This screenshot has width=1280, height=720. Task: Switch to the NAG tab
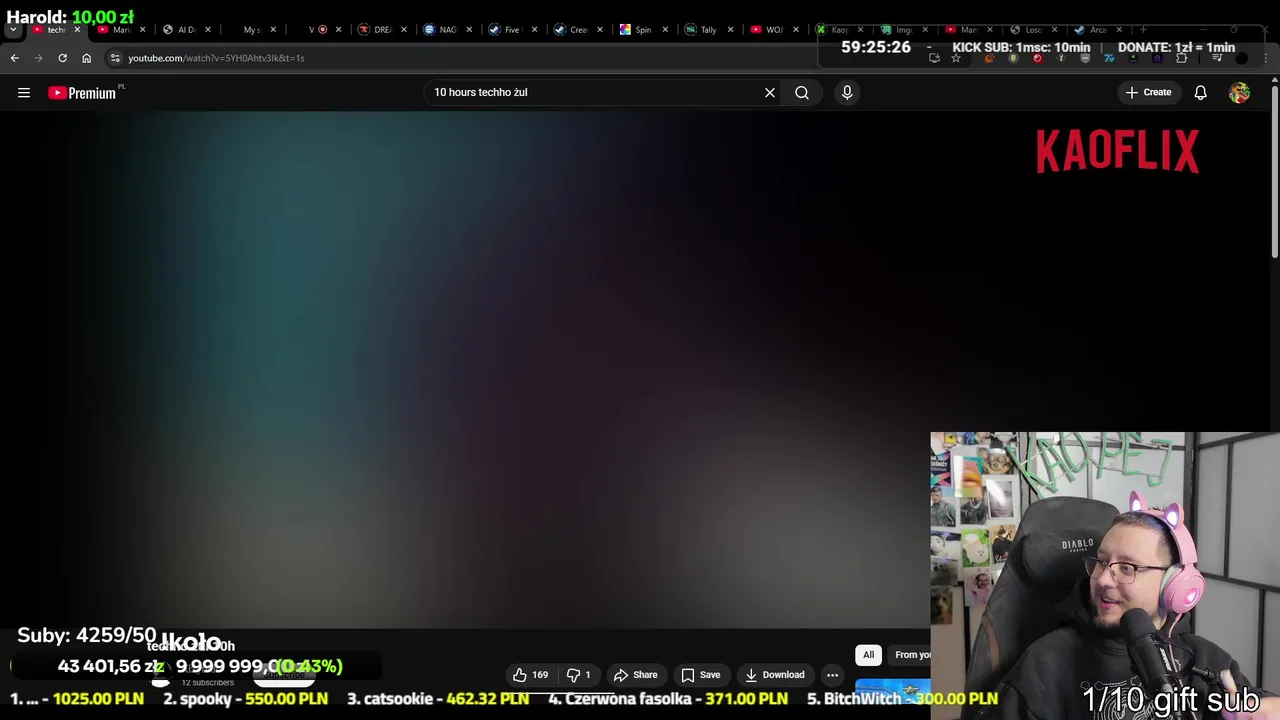tap(446, 30)
